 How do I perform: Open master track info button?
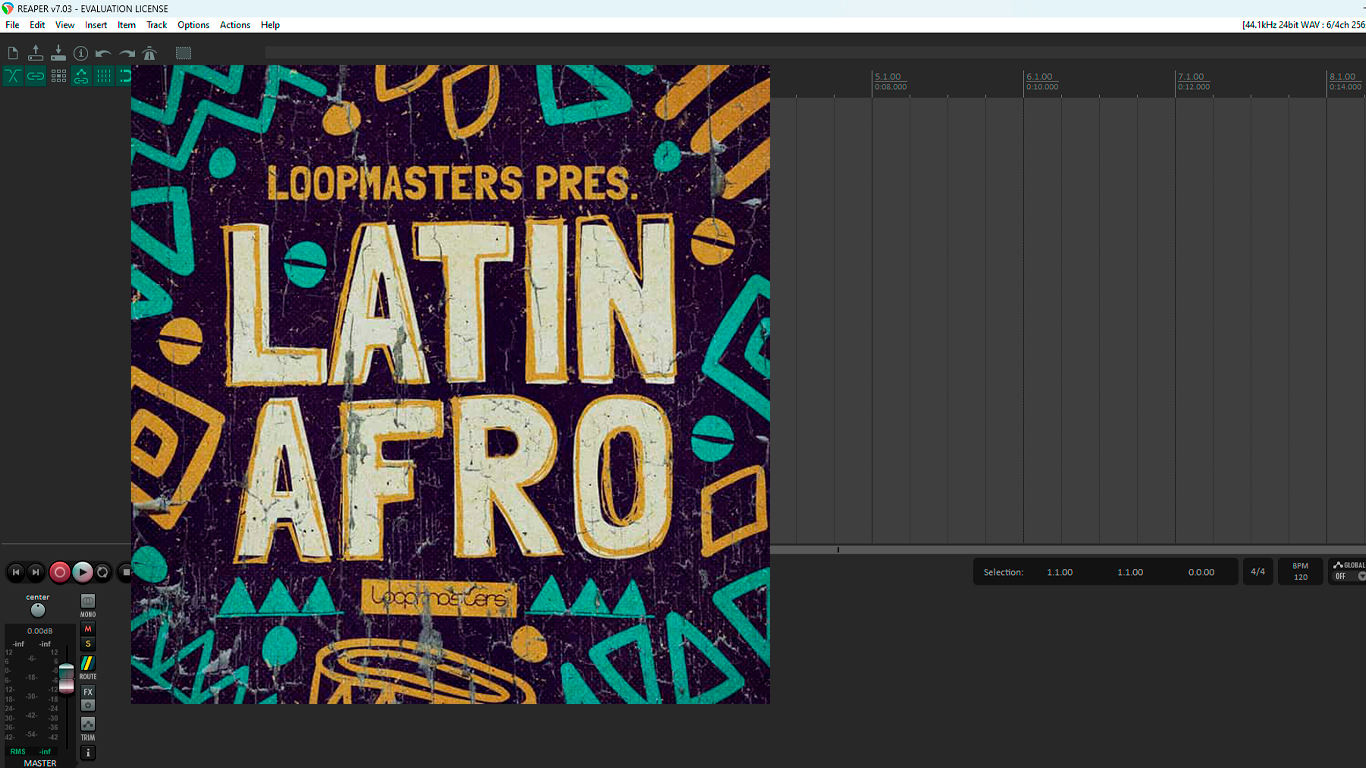pyautogui.click(x=88, y=753)
